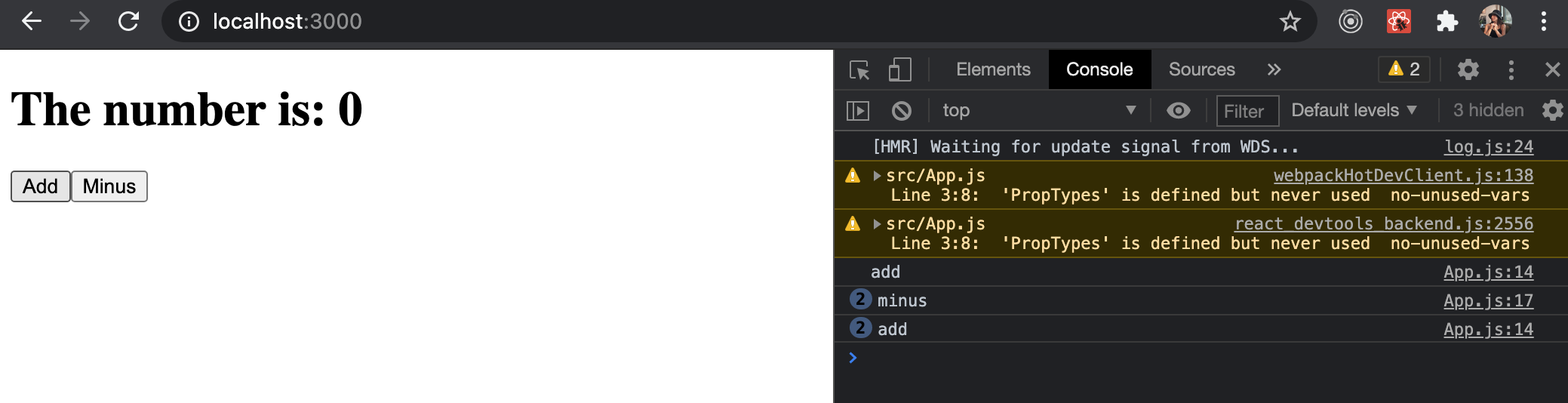Screen dimensions: 1568x403
Task: Open the JavaScript context dropdown labeled top
Action: [x=1039, y=110]
